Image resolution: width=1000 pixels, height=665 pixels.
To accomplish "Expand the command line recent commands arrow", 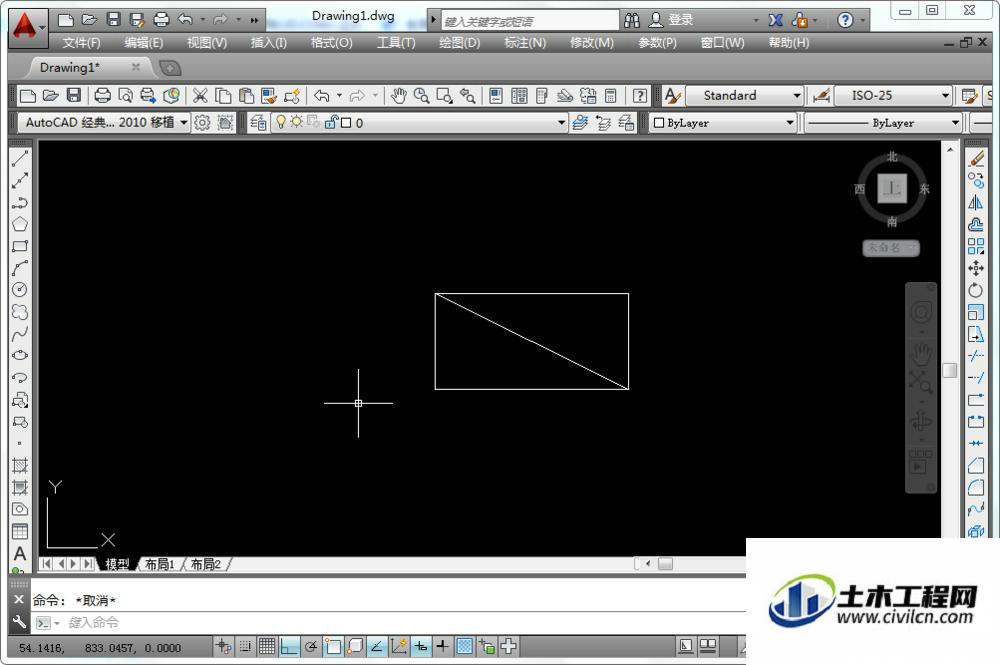I will 57,623.
